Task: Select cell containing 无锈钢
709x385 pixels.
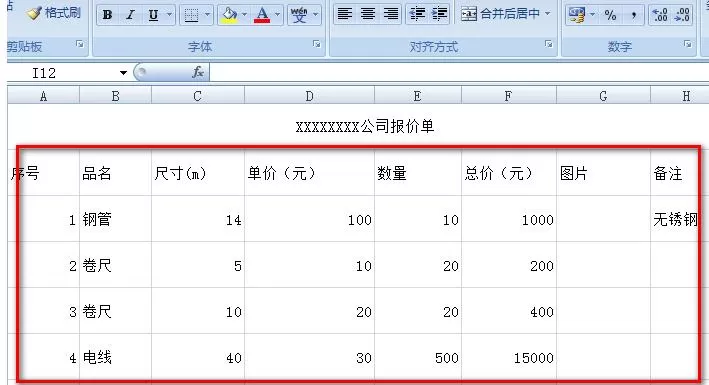Action: pos(680,219)
